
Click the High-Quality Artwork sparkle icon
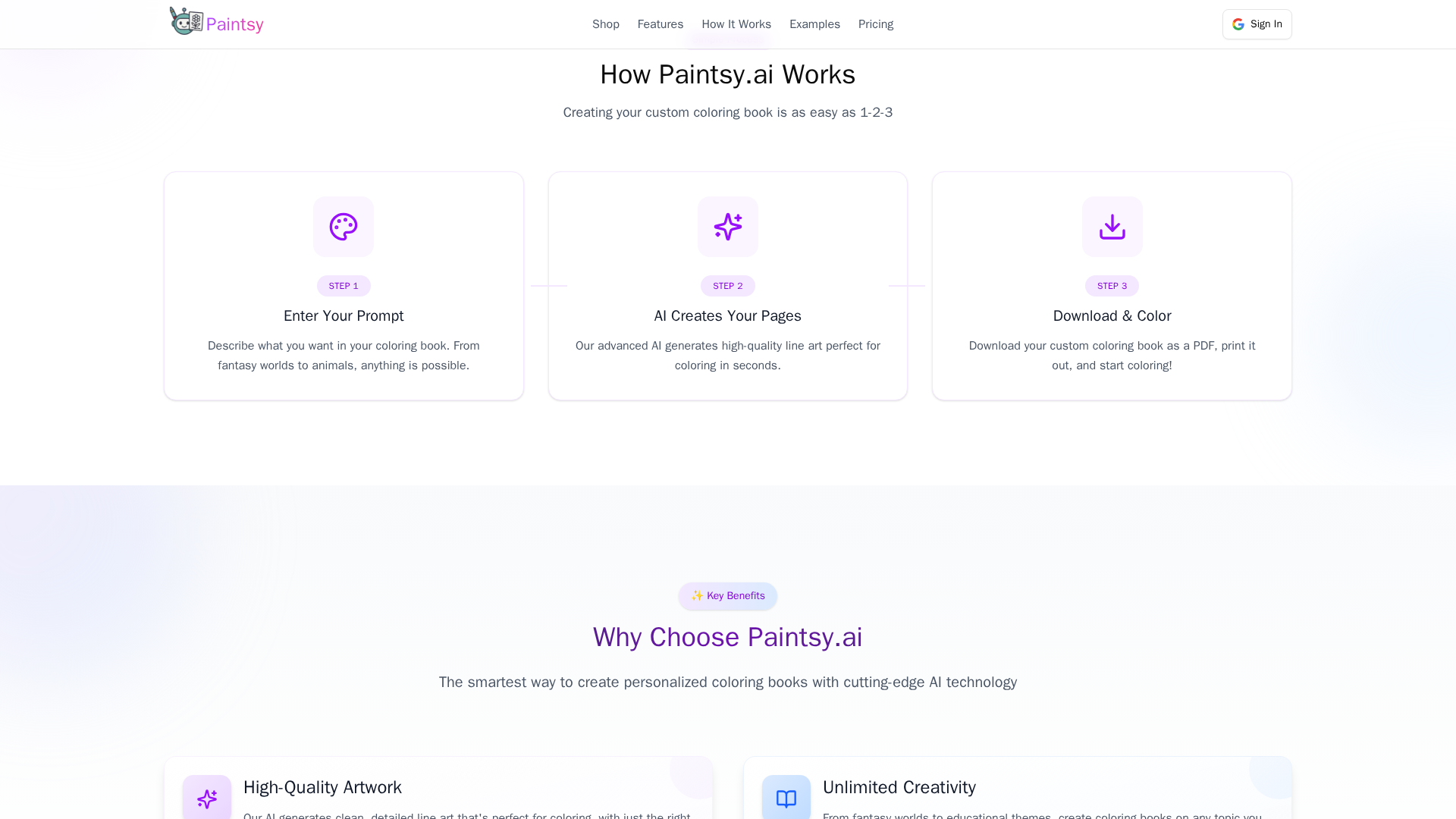pos(207,799)
